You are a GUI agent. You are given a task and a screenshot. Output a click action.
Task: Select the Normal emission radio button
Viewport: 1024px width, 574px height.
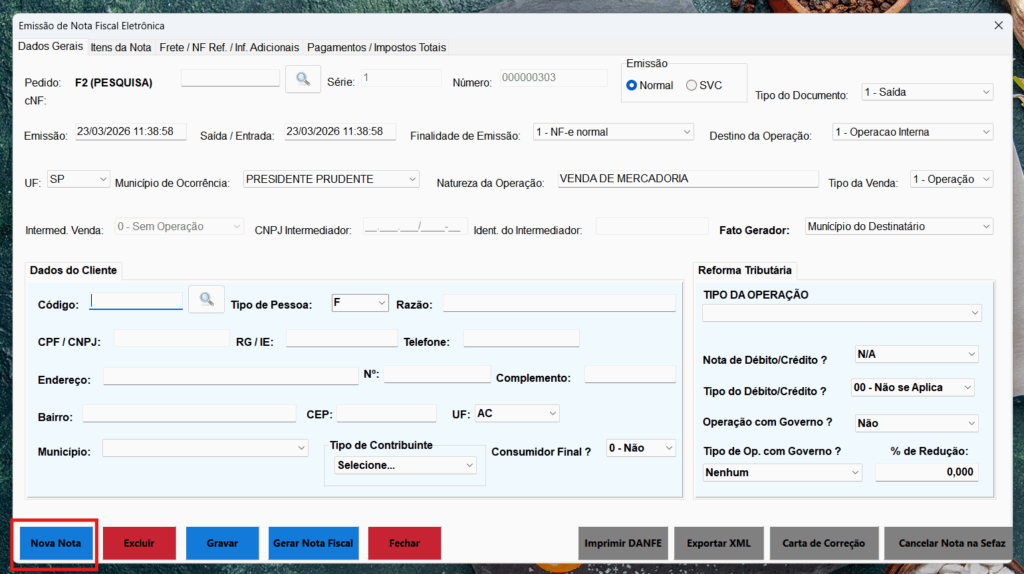[632, 85]
